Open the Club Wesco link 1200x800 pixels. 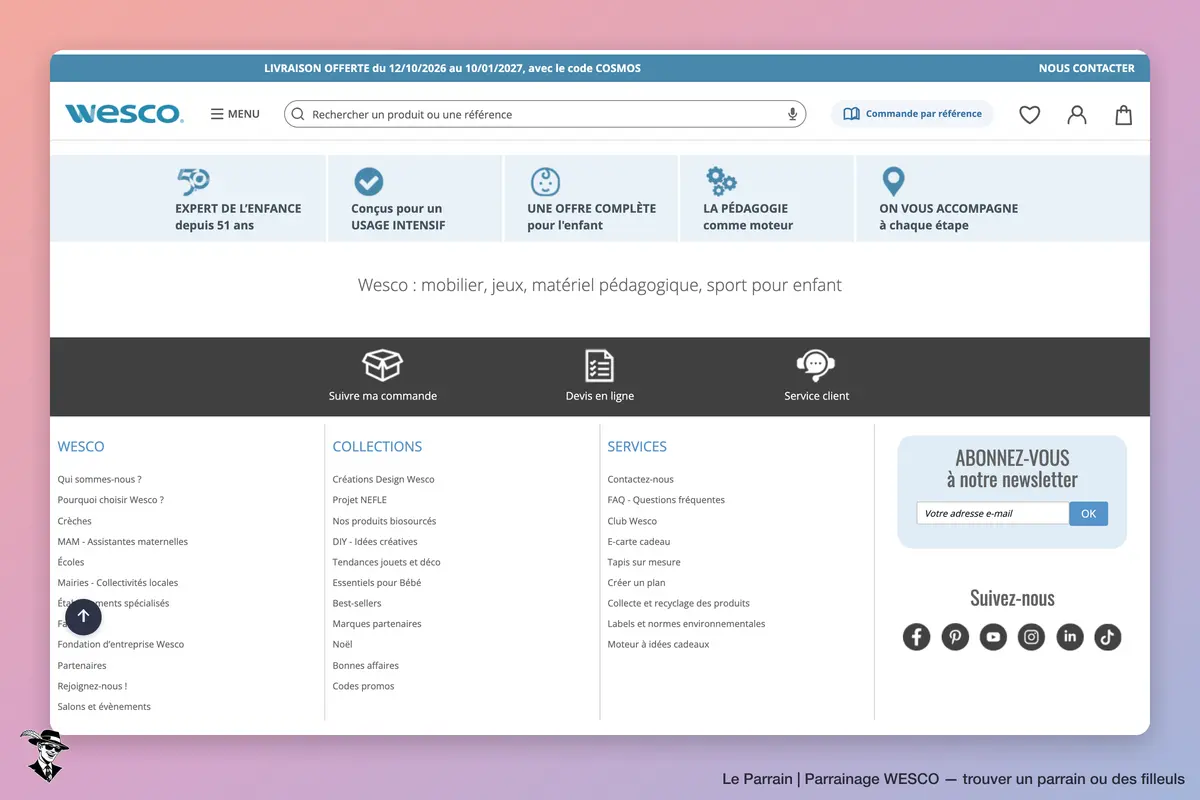[633, 521]
